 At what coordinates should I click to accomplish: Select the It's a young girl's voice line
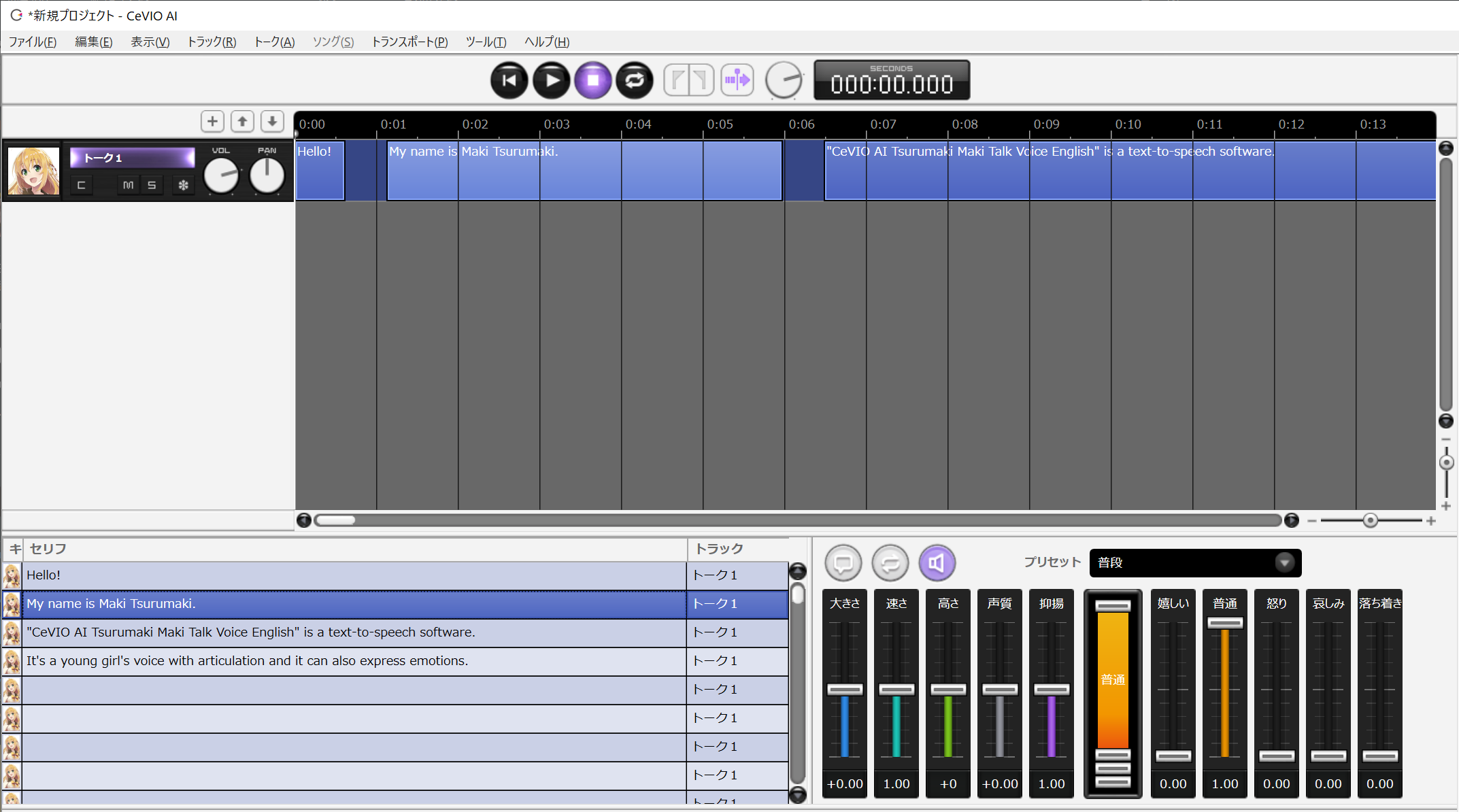pos(354,661)
